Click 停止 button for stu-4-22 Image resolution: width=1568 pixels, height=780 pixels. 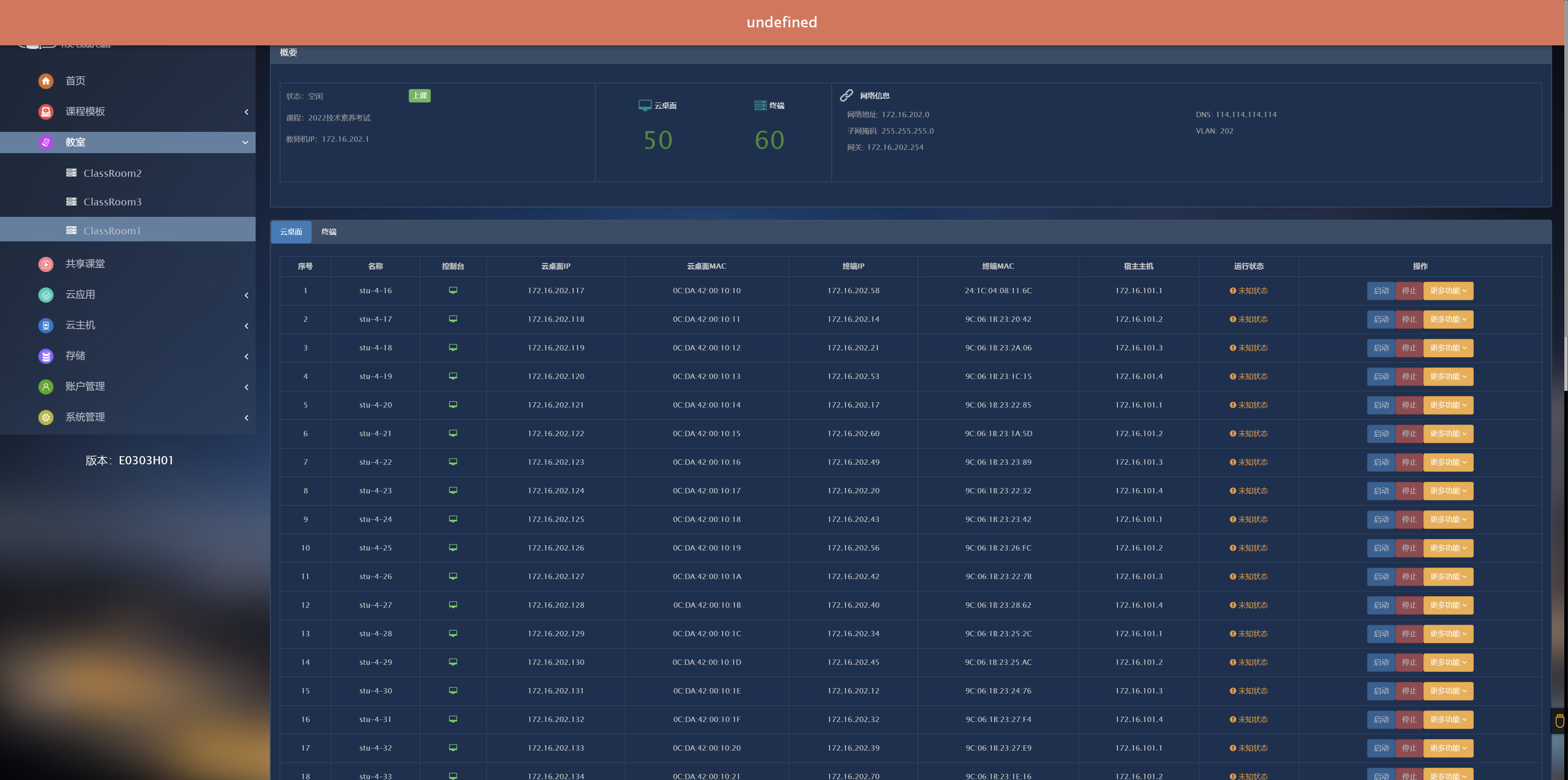[1408, 462]
